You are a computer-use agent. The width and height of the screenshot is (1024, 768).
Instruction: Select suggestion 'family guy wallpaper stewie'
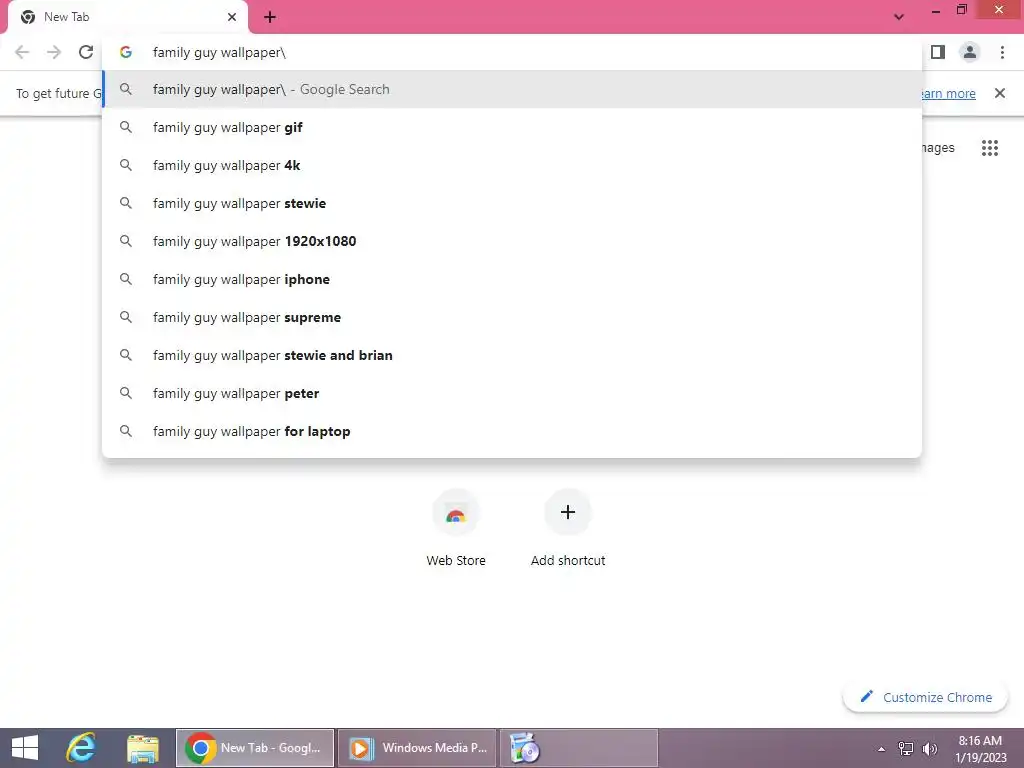512,203
